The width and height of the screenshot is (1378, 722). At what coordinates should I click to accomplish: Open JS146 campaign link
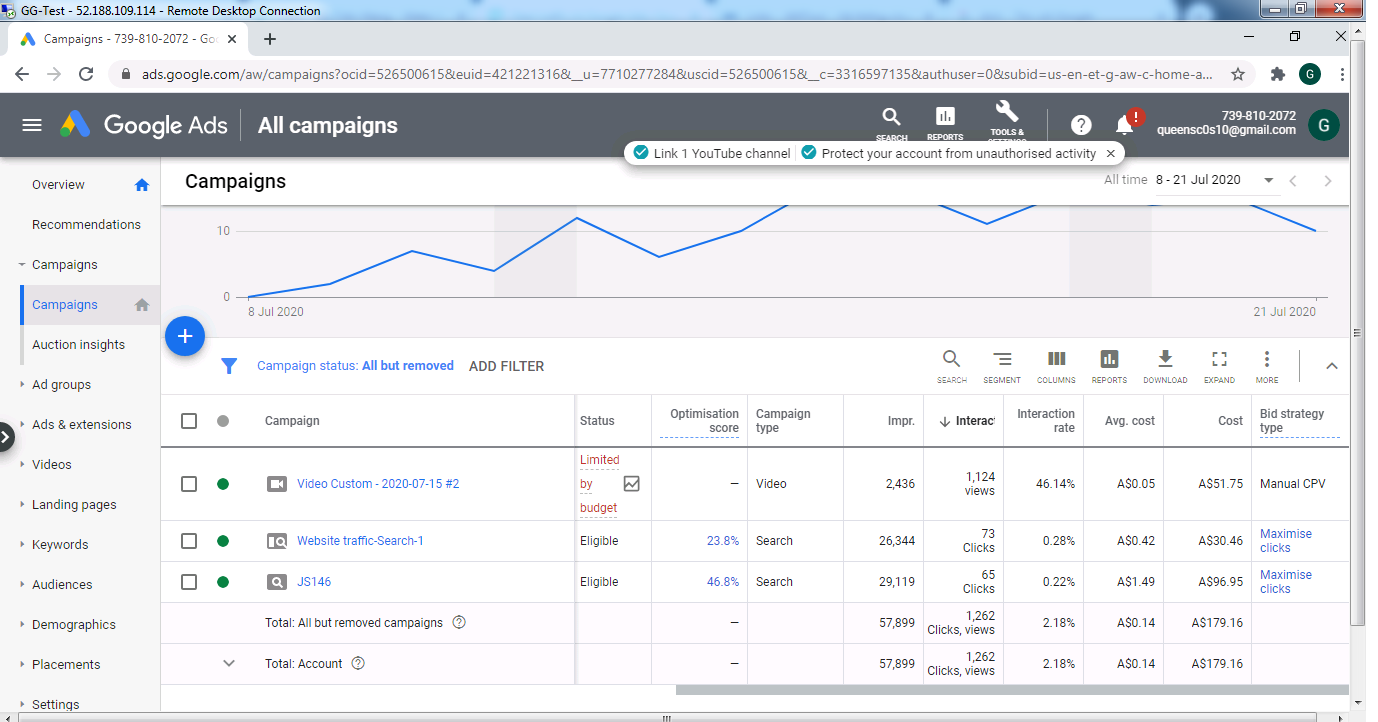(314, 582)
